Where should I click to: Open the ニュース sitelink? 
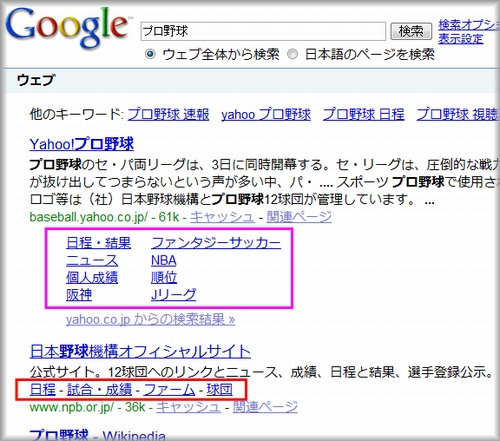pyautogui.click(x=92, y=260)
